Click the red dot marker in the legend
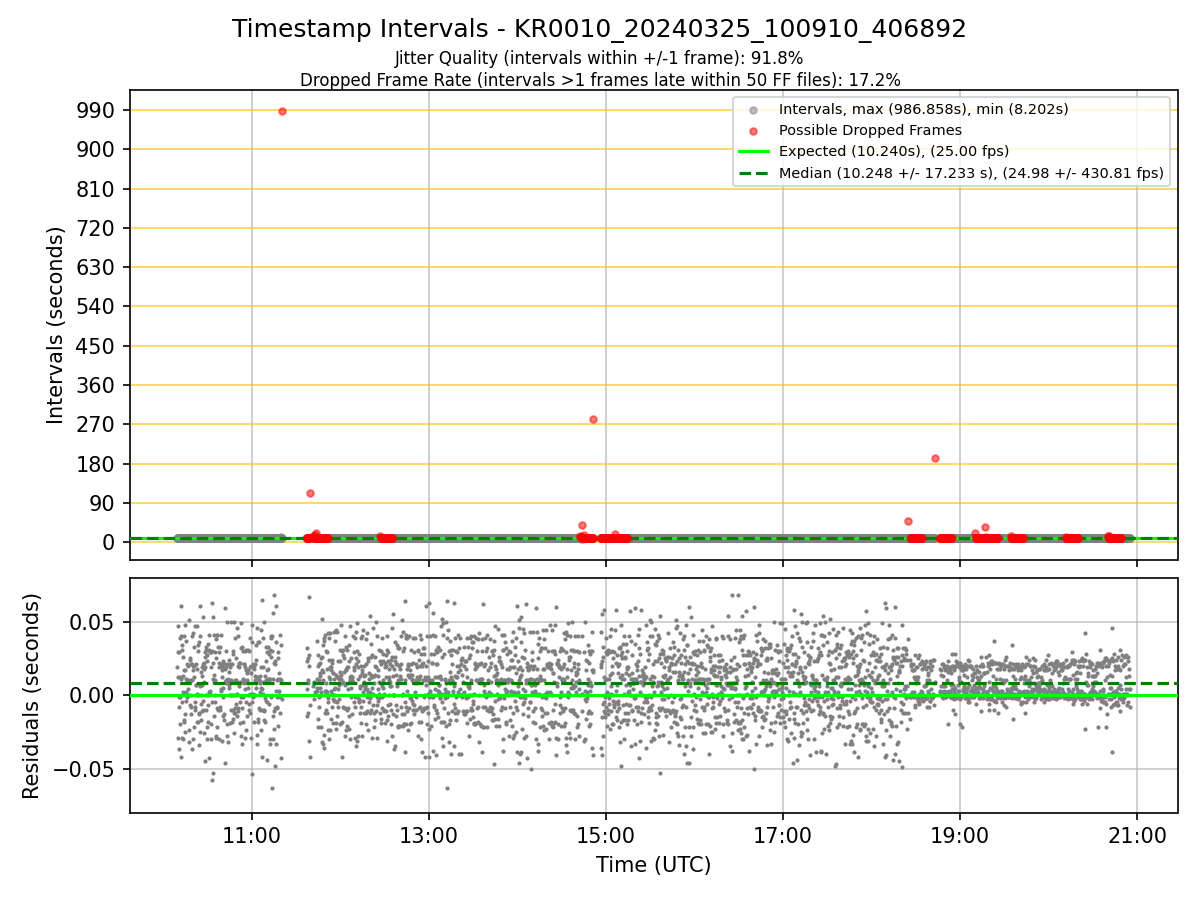1200x900 pixels. pos(753,131)
